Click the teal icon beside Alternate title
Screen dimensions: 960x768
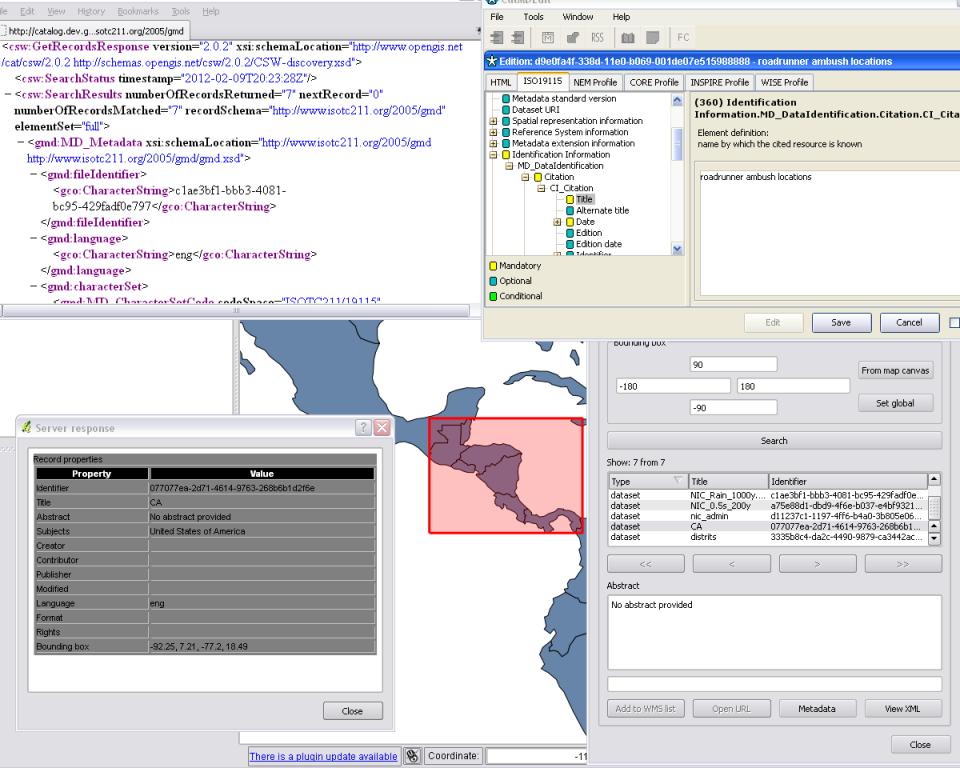point(569,211)
